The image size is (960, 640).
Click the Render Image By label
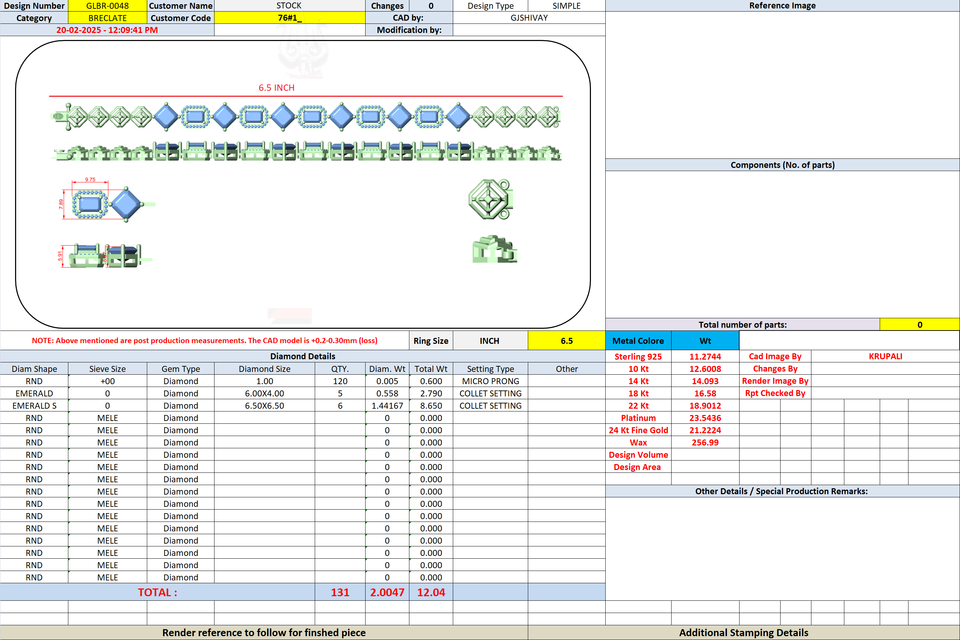[x=775, y=381]
